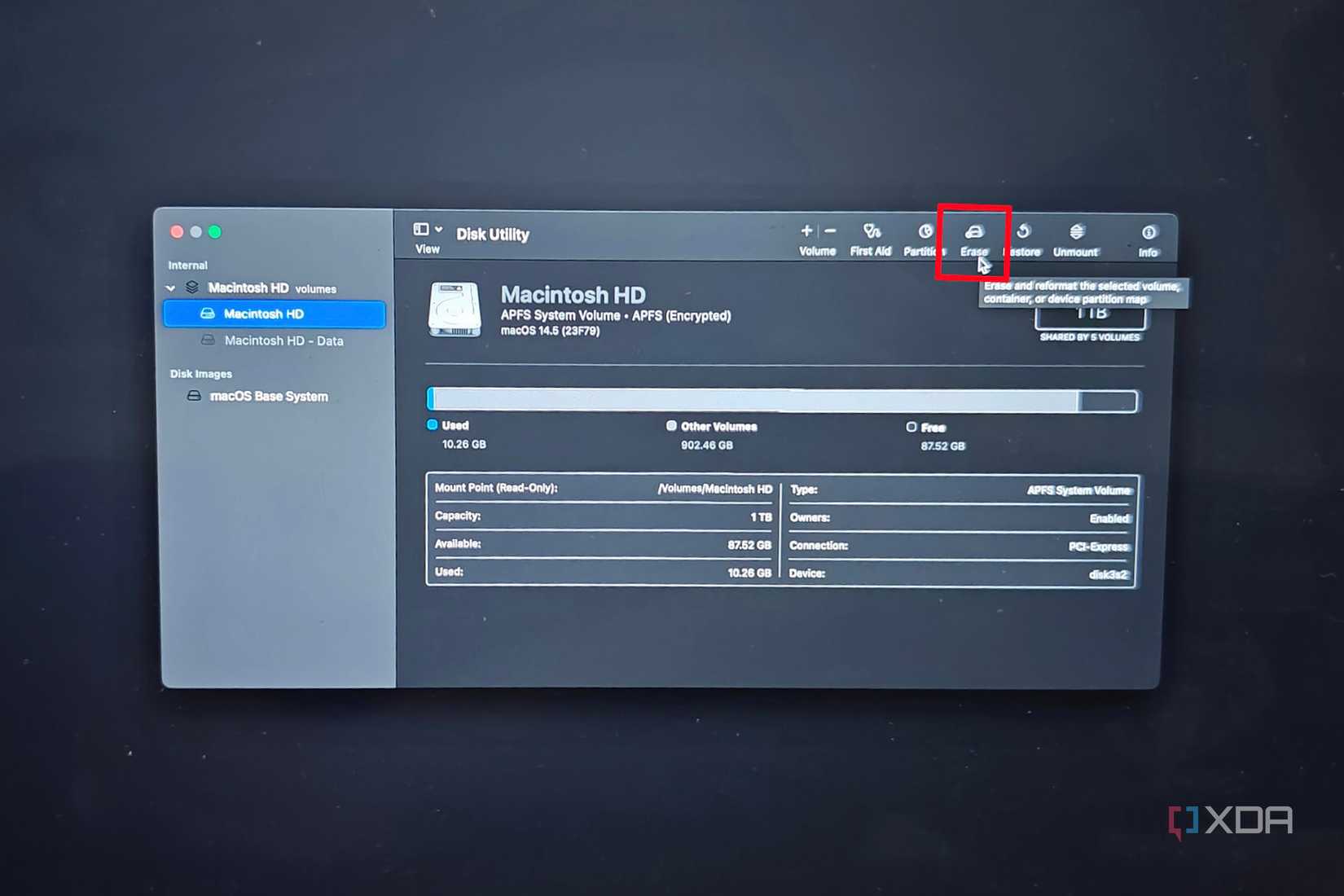Click the SHARED BY 5 VOLUMES capacity box
Image resolution: width=1344 pixels, height=896 pixels.
[1090, 318]
